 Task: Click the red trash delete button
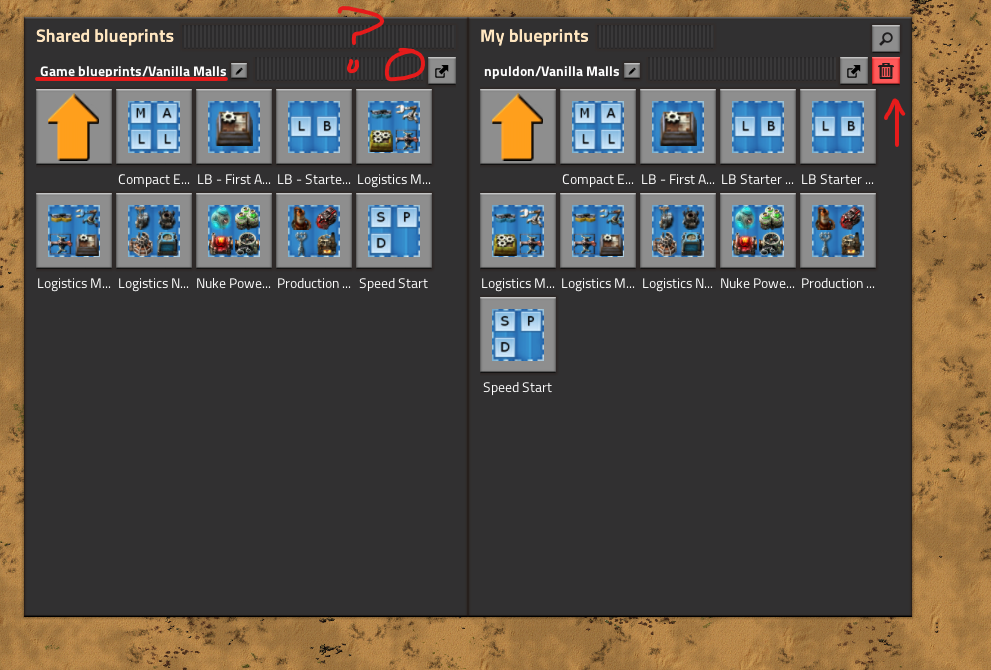(885, 71)
